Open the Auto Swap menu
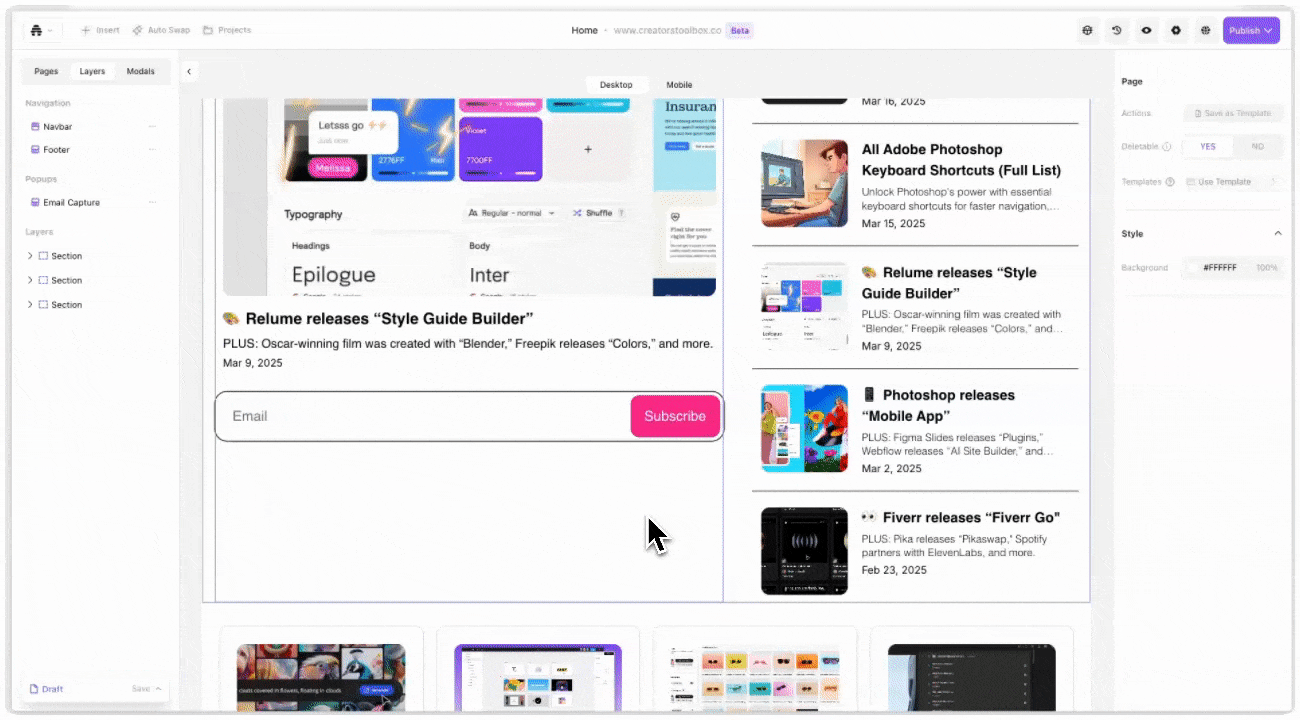The image size is (1300, 720). (x=161, y=31)
